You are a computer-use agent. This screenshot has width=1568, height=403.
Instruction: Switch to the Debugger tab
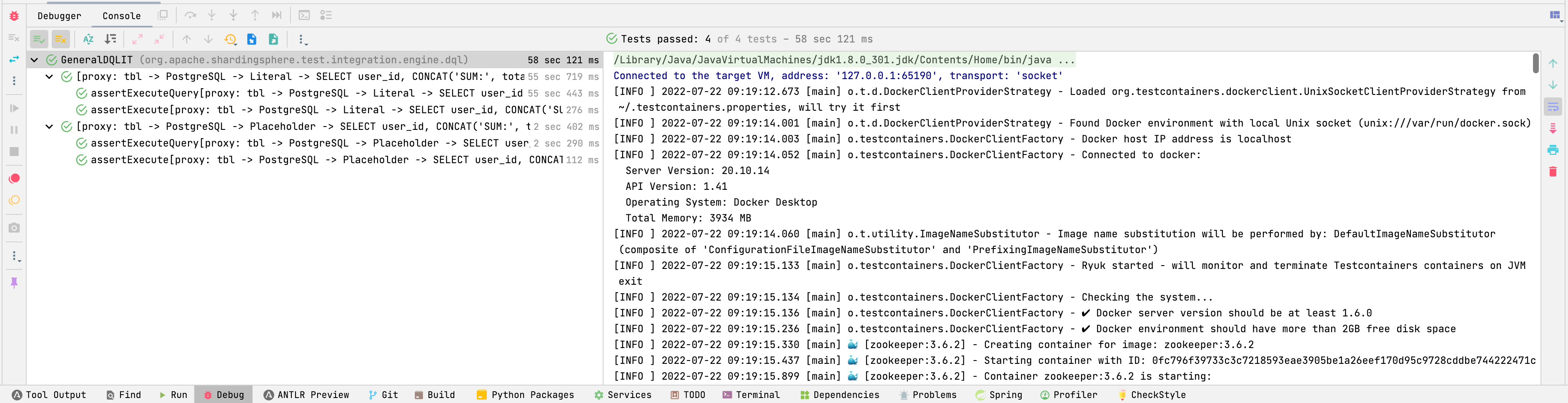tap(59, 16)
